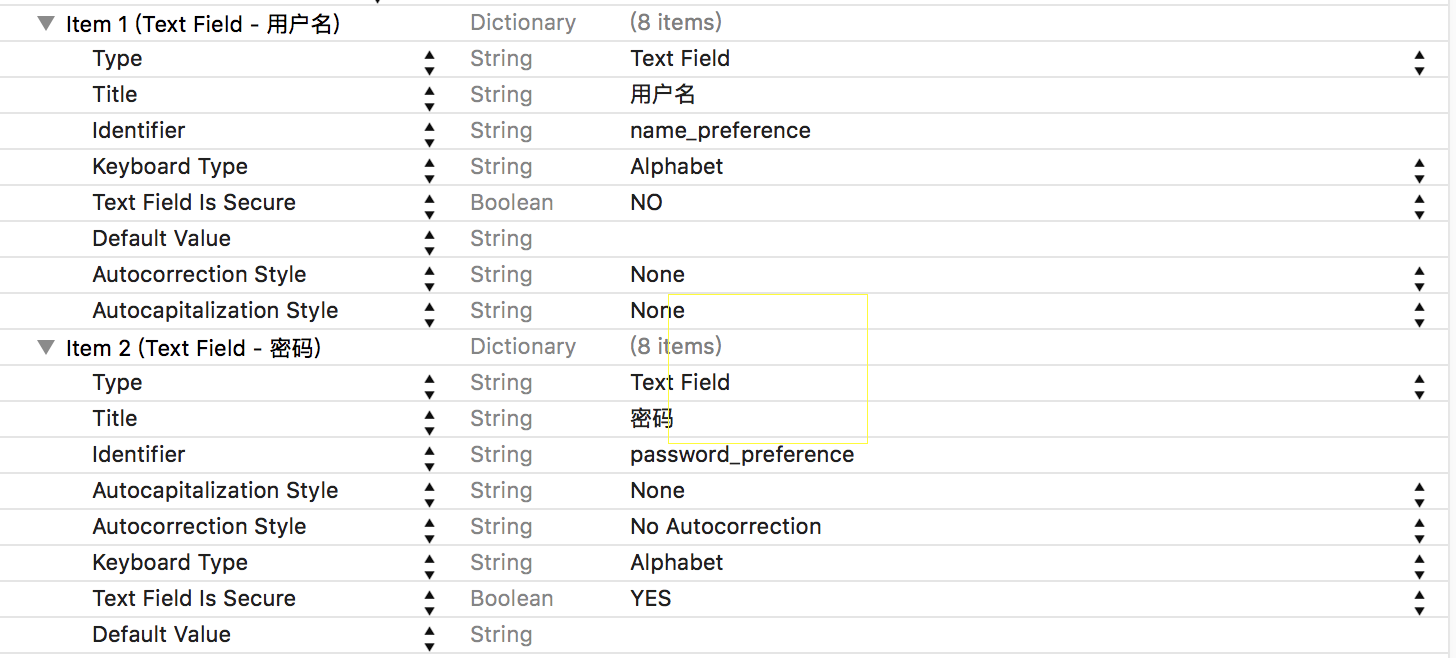The image size is (1456, 658).
Task: Collapse Item 2 (Text Field - 密码) disclosure triangle
Action: (46, 347)
